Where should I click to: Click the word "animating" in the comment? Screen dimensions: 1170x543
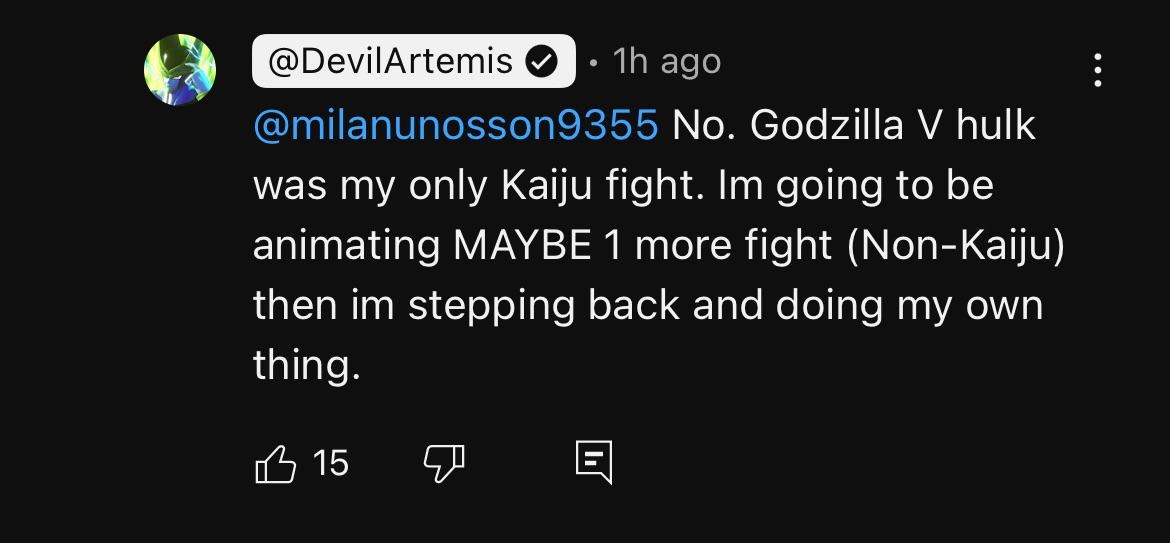346,245
